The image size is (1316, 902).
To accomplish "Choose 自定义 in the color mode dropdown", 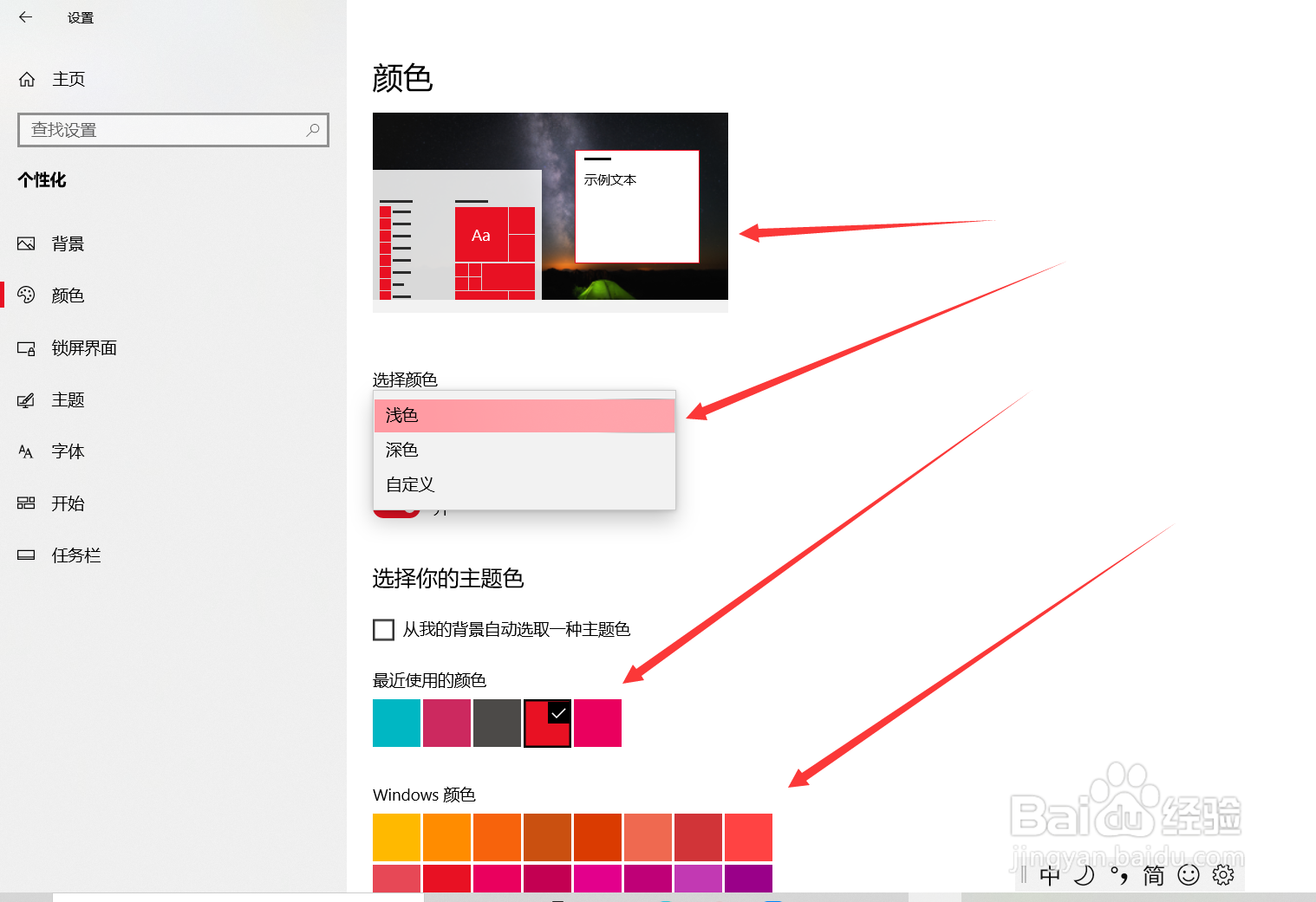I will (524, 484).
